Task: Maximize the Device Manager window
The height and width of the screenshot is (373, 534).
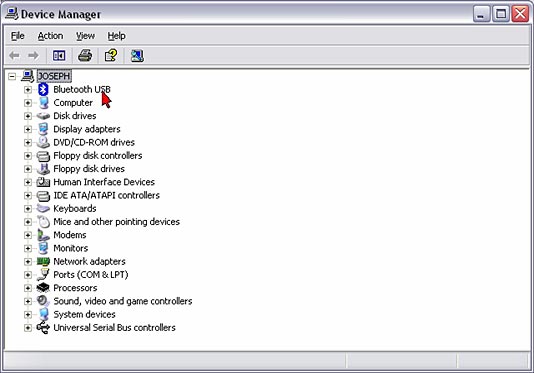Action: (x=501, y=14)
